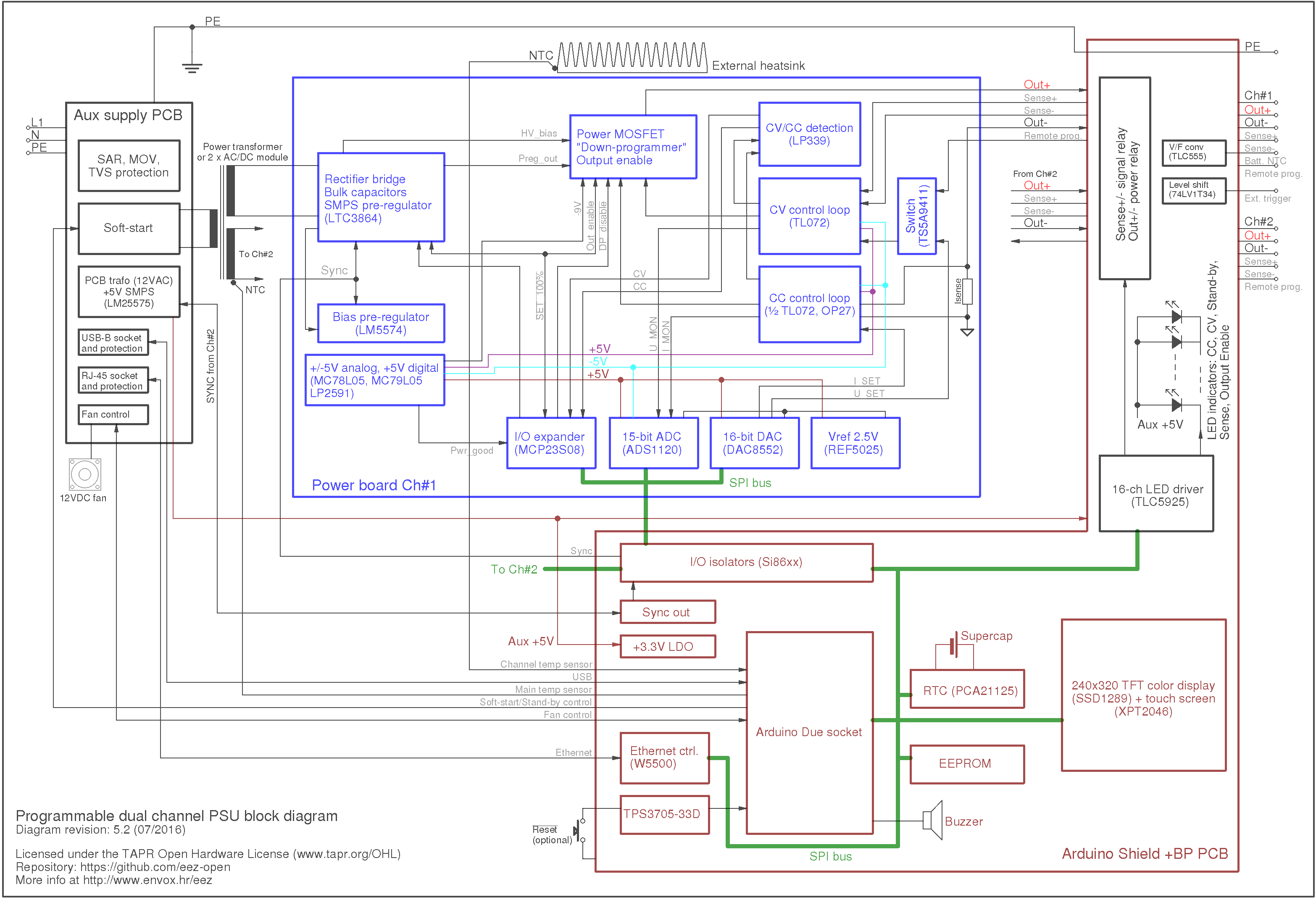Click the Bias pre-regulator (LM5574) block
Screen dimensions: 1316x900
click(x=381, y=324)
